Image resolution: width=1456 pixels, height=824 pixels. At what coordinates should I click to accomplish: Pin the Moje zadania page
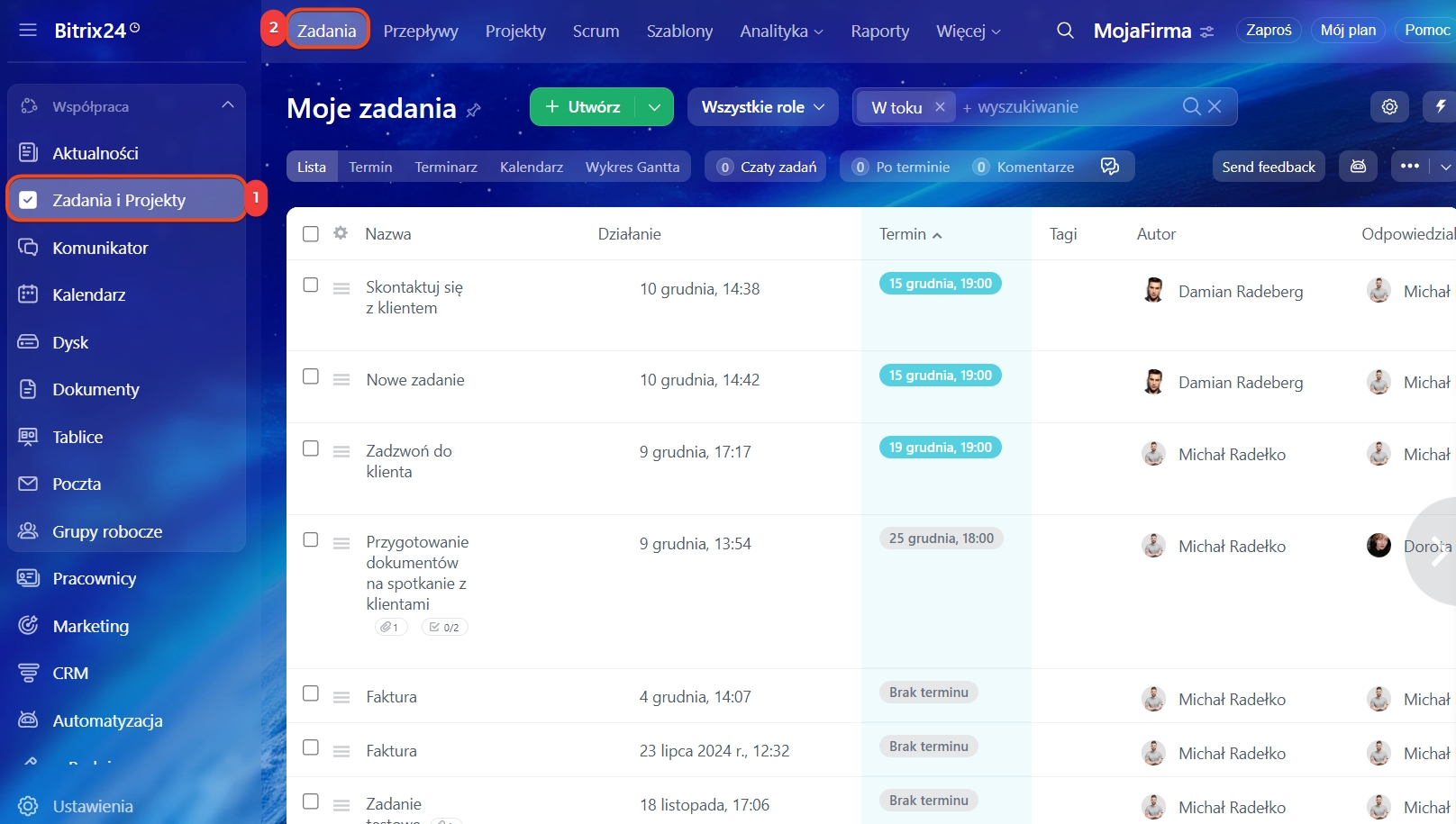click(x=474, y=110)
